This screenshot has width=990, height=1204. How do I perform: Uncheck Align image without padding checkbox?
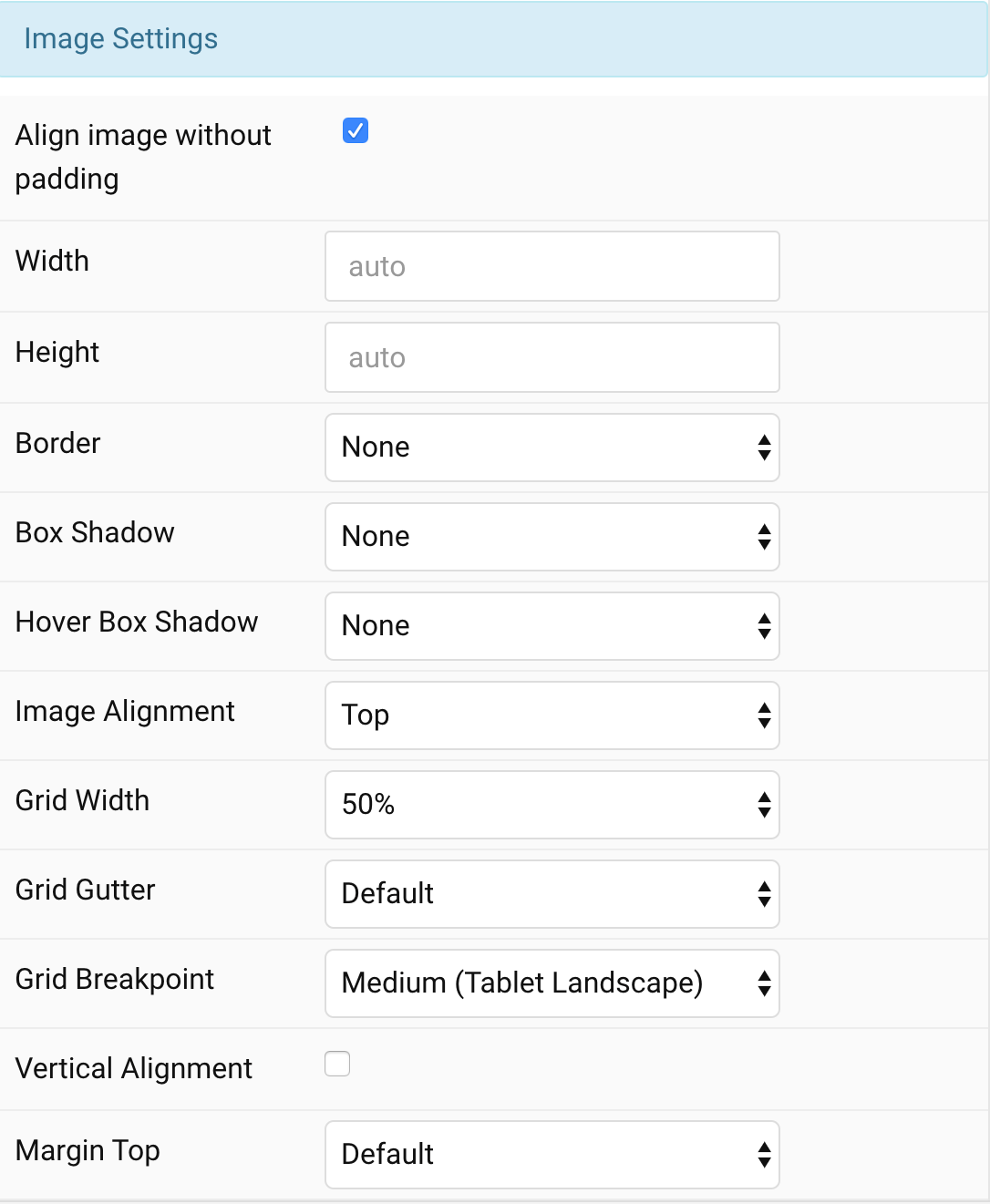click(356, 131)
